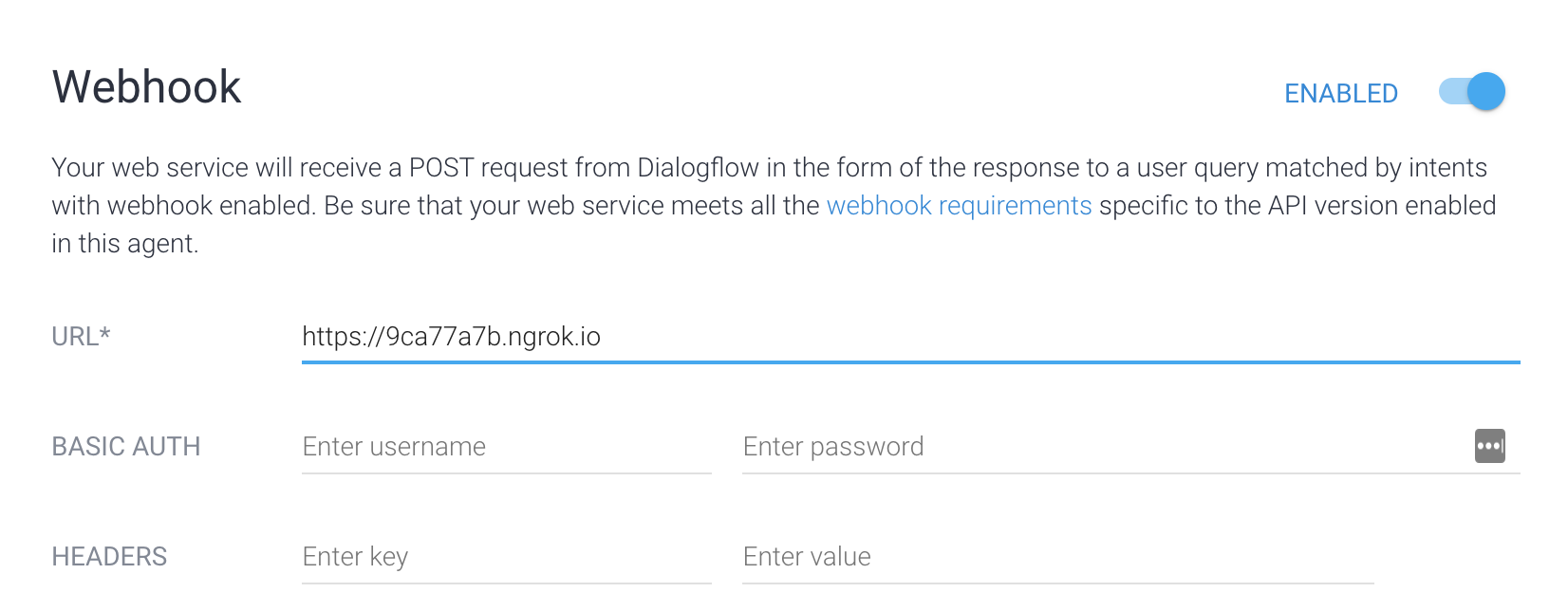1568x611 pixels.
Task: Click the URL* field label
Action: [x=82, y=337]
